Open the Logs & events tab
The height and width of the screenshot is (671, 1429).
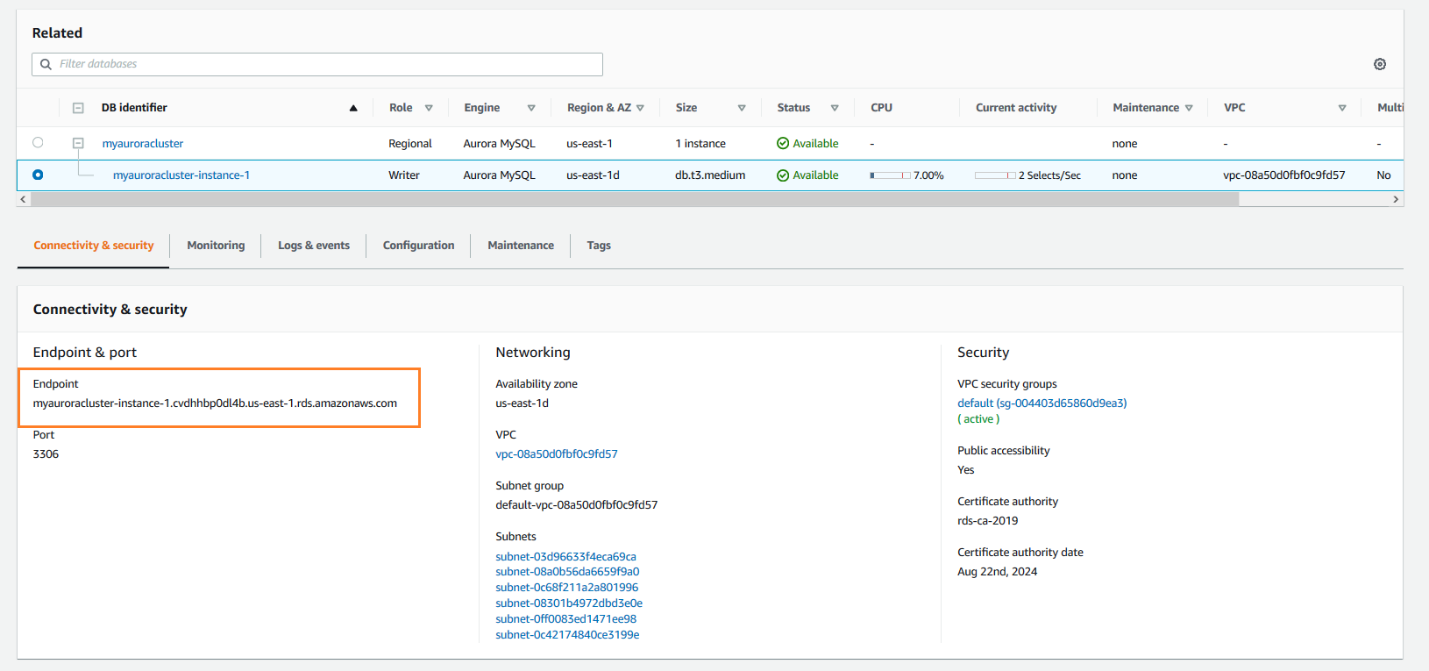click(x=313, y=245)
